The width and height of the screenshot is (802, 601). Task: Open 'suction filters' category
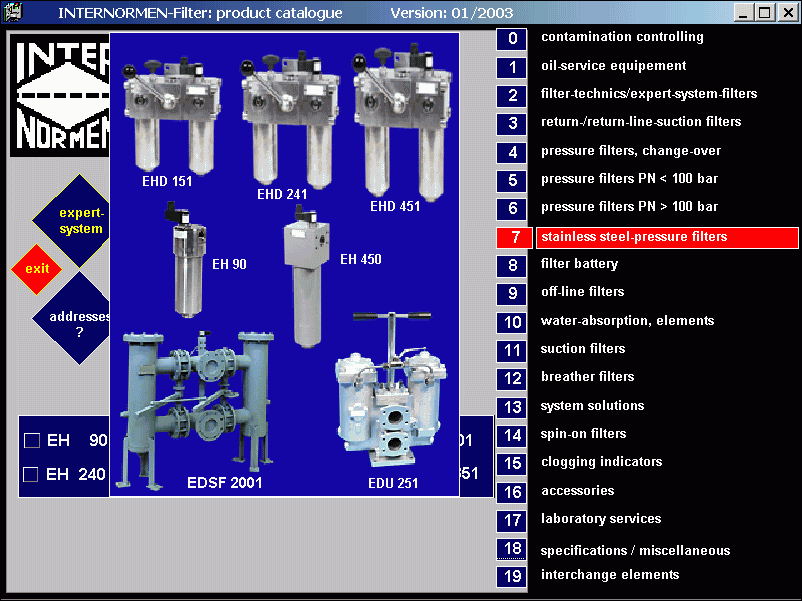pos(583,349)
